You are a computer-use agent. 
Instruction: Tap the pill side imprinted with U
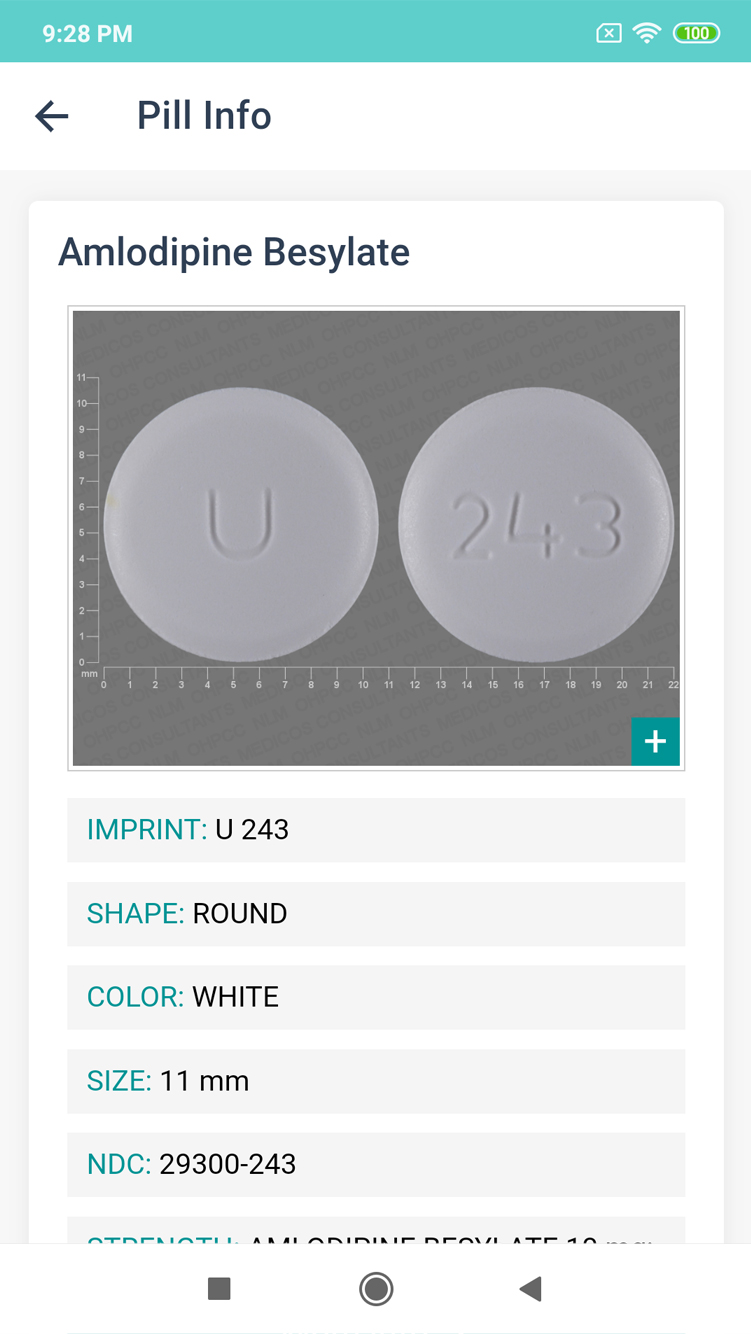click(x=241, y=525)
